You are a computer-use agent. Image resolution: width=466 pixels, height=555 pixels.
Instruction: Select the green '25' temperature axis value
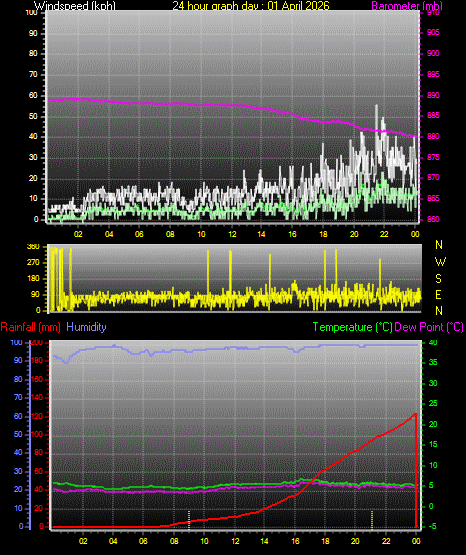coord(433,404)
